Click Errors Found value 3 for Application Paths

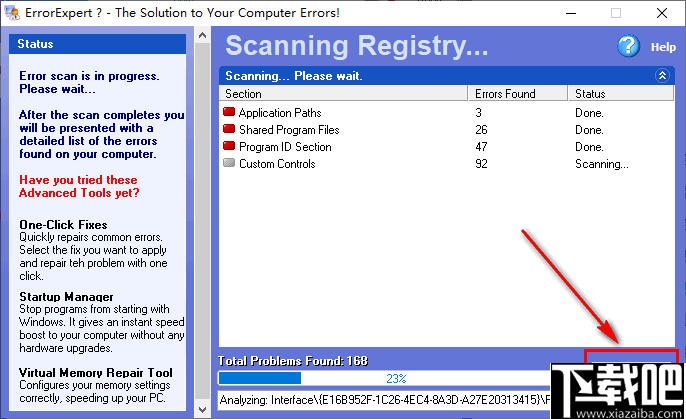click(x=479, y=113)
